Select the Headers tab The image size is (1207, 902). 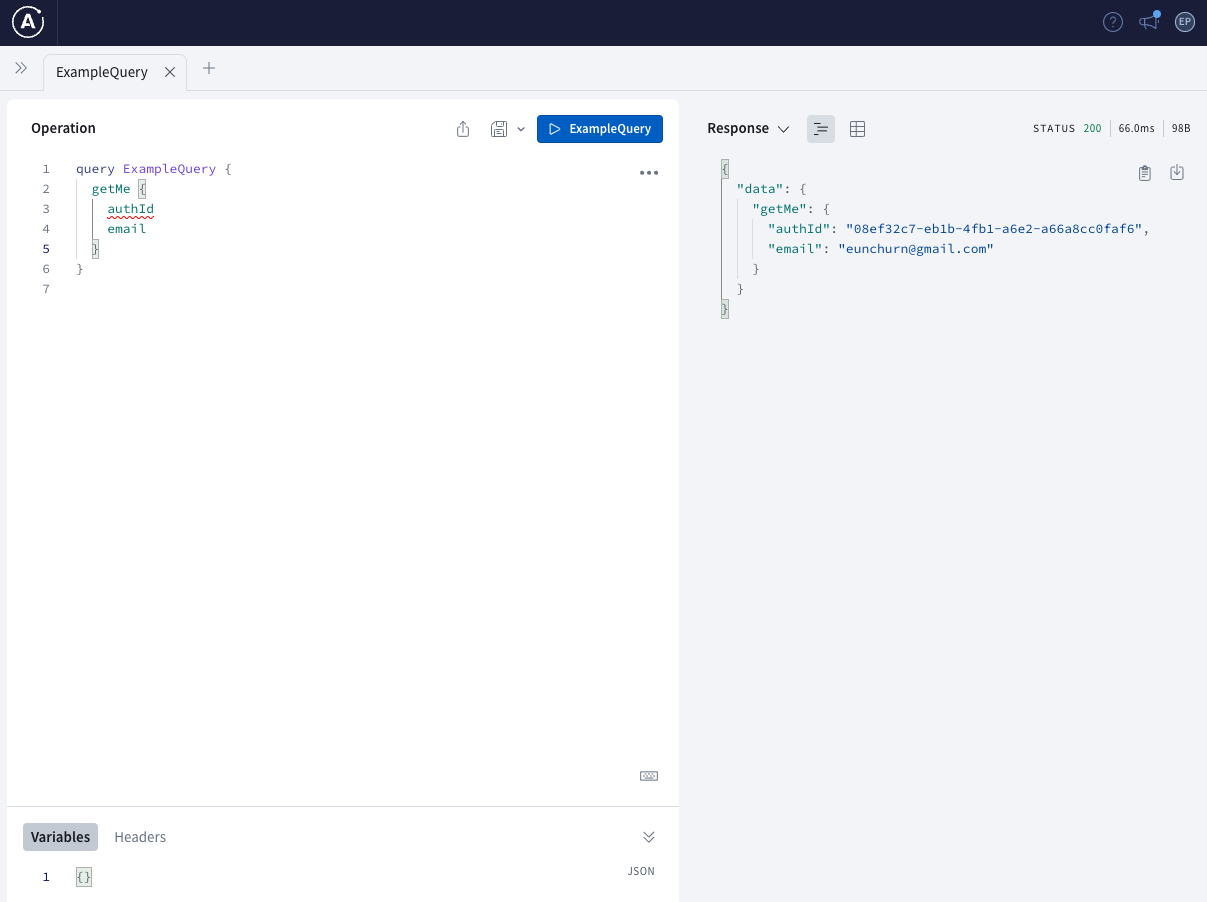click(x=140, y=837)
